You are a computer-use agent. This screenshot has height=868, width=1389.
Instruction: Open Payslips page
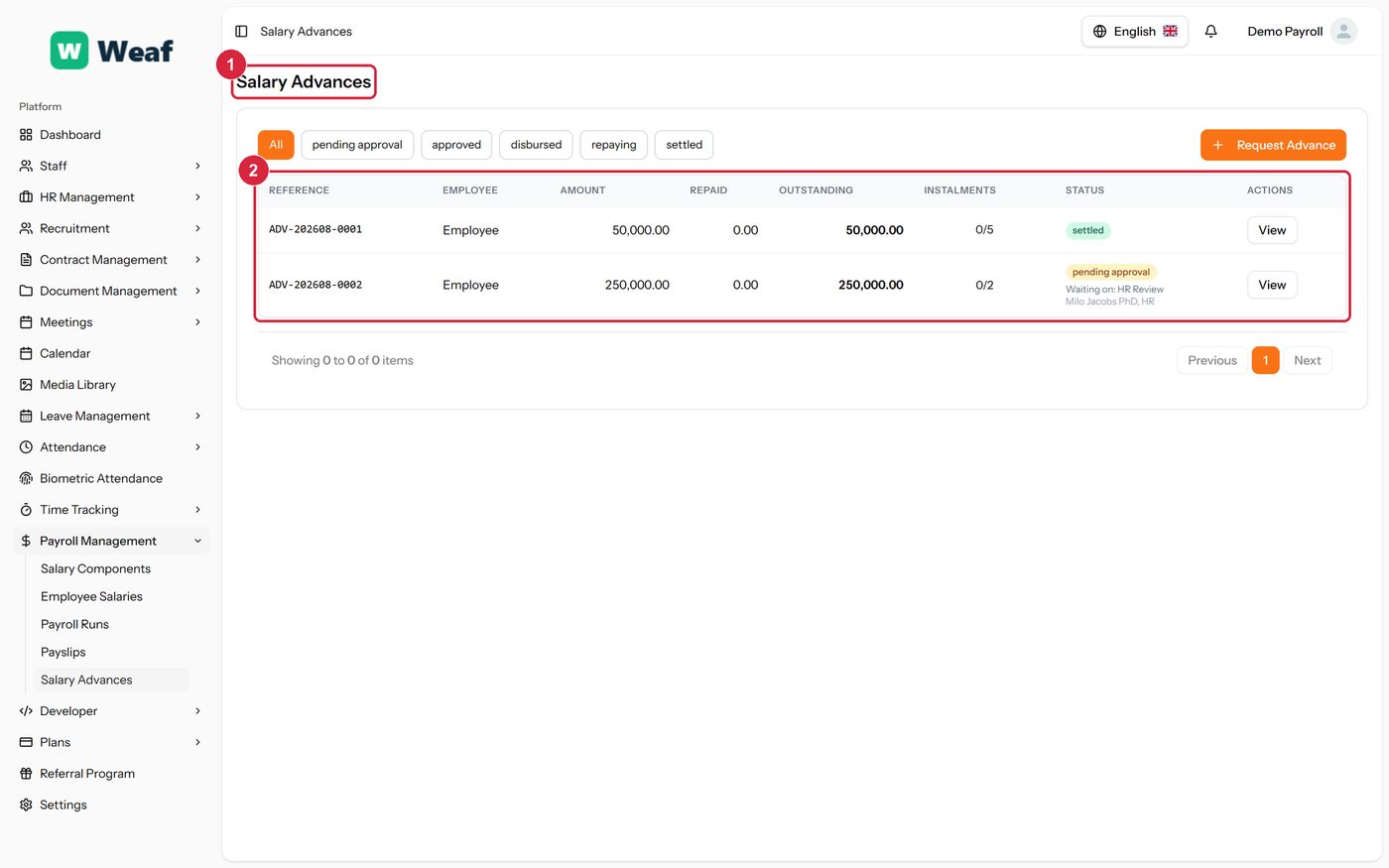pos(63,652)
